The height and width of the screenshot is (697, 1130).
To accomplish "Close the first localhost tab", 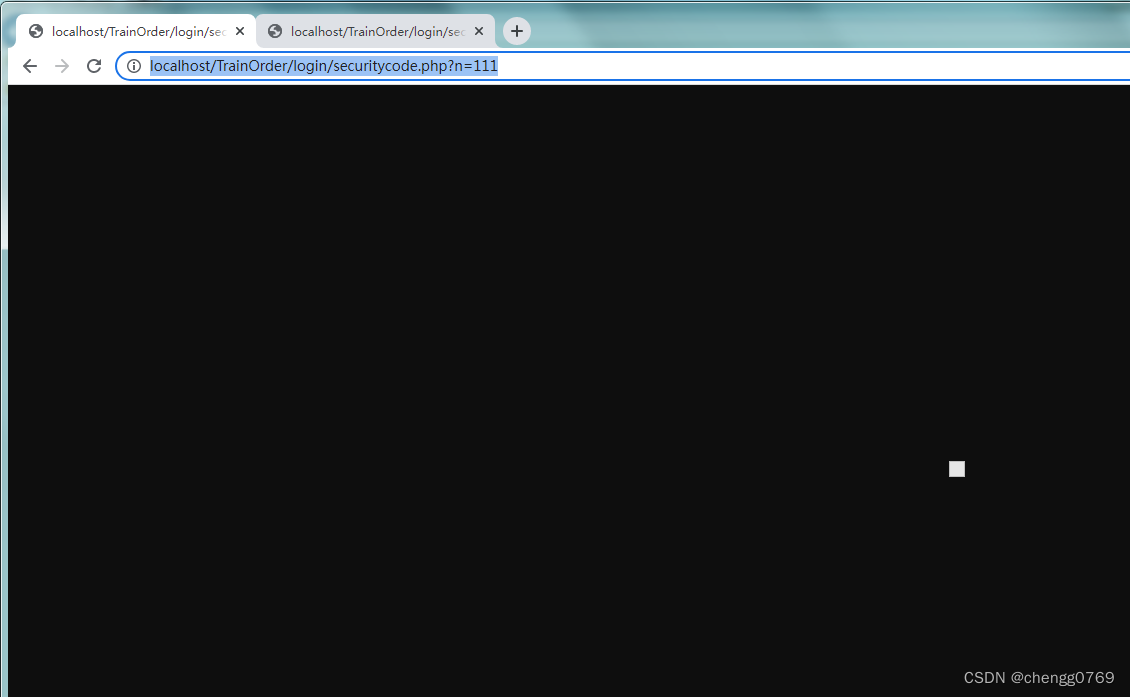I will tap(240, 31).
